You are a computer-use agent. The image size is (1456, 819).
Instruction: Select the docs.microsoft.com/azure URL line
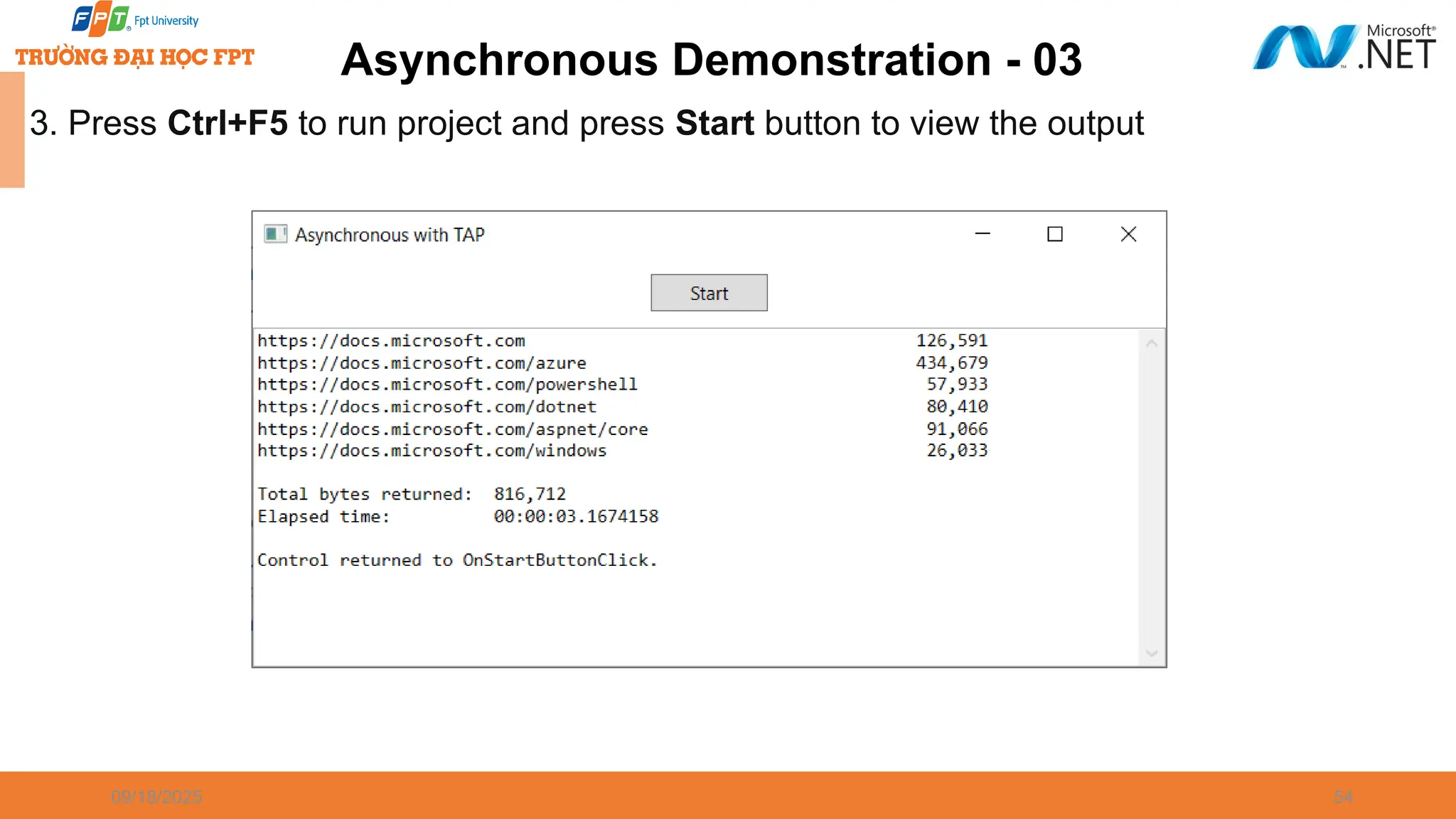coord(422,363)
